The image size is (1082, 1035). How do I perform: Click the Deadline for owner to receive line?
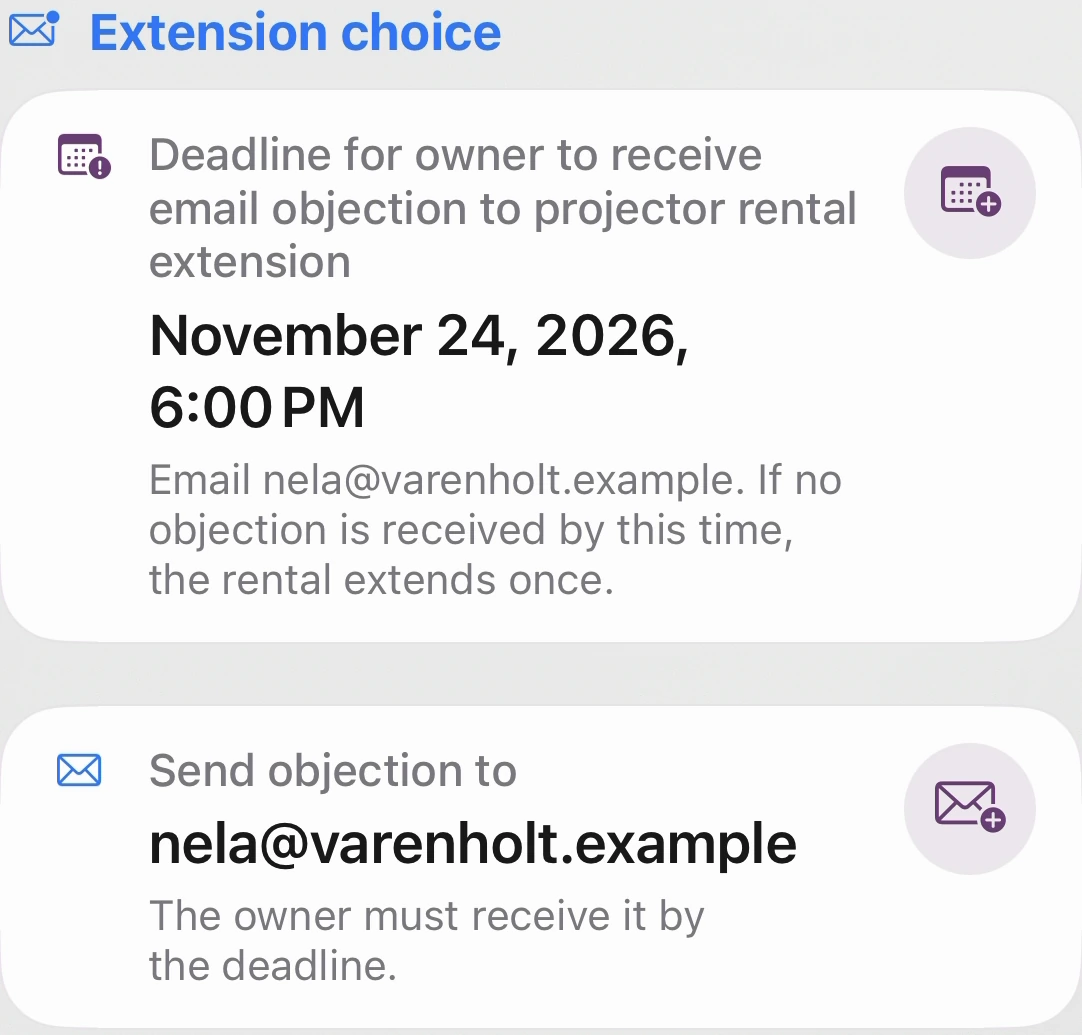[455, 155]
